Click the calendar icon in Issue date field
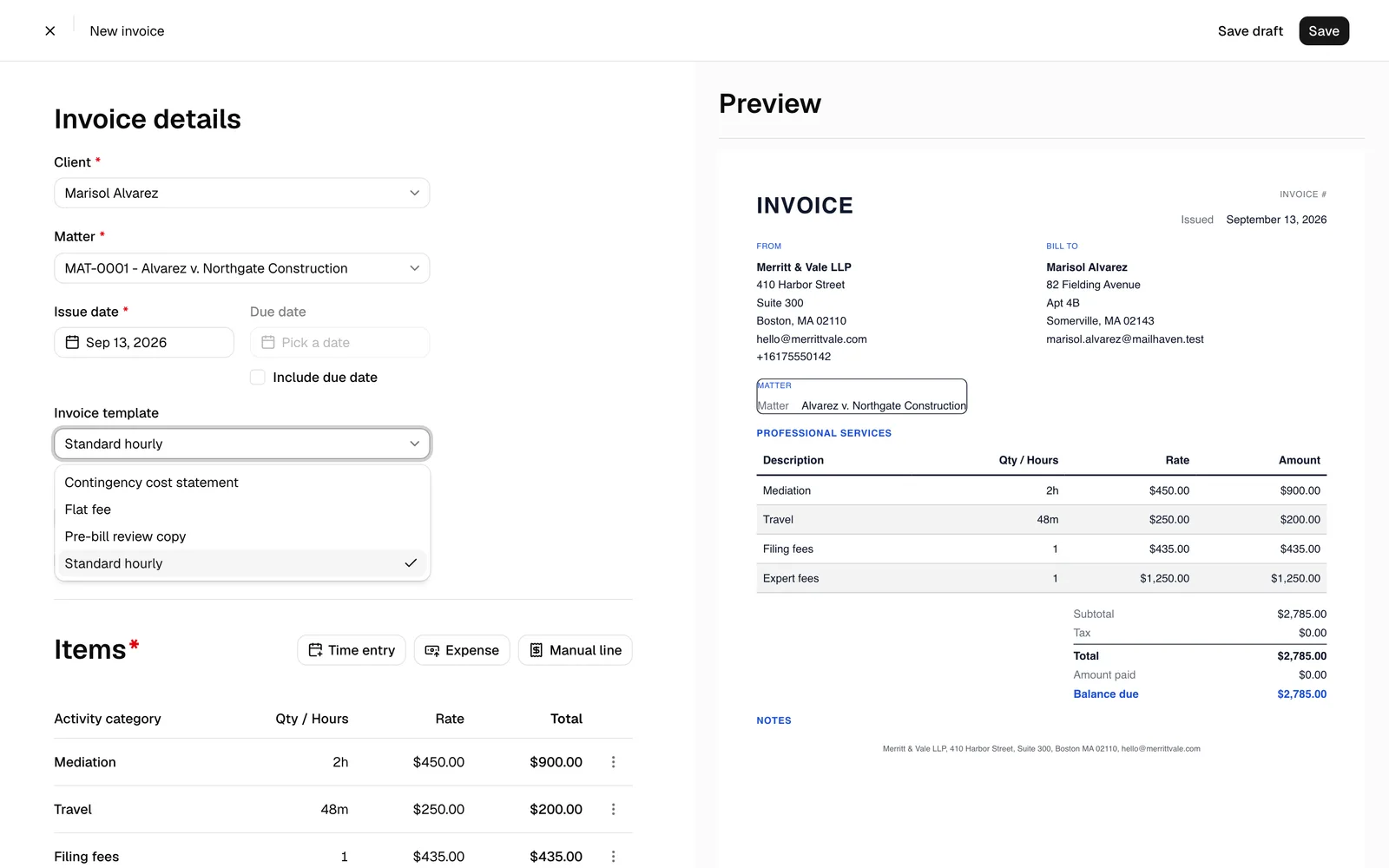This screenshot has height=868, width=1389. tap(73, 343)
